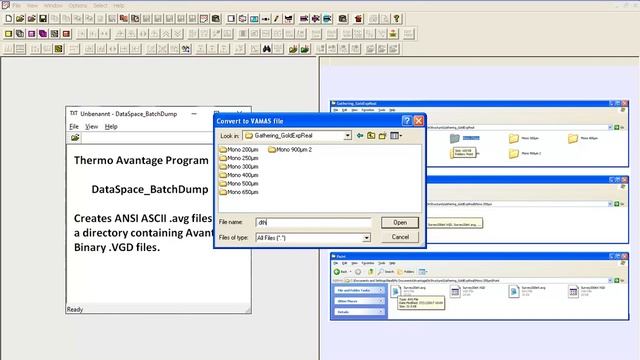This screenshot has height=360, width=640.
Task: Click Search button in bottom Explorer window
Action: (x=386, y=272)
